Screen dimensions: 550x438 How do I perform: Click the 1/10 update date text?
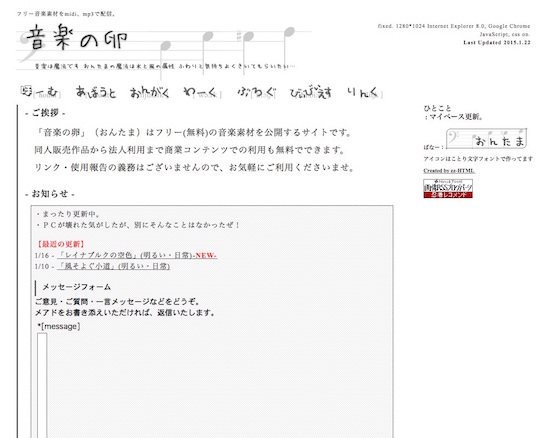pos(42,267)
